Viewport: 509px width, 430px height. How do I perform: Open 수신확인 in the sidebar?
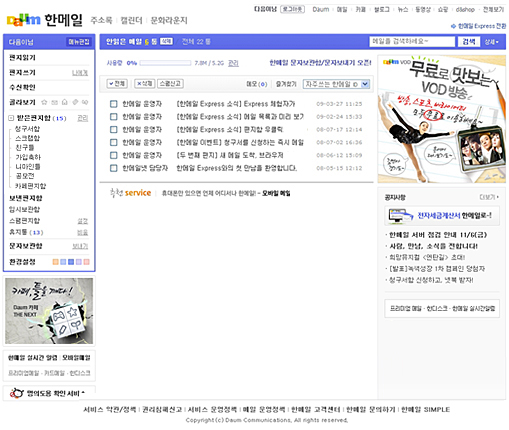22,88
